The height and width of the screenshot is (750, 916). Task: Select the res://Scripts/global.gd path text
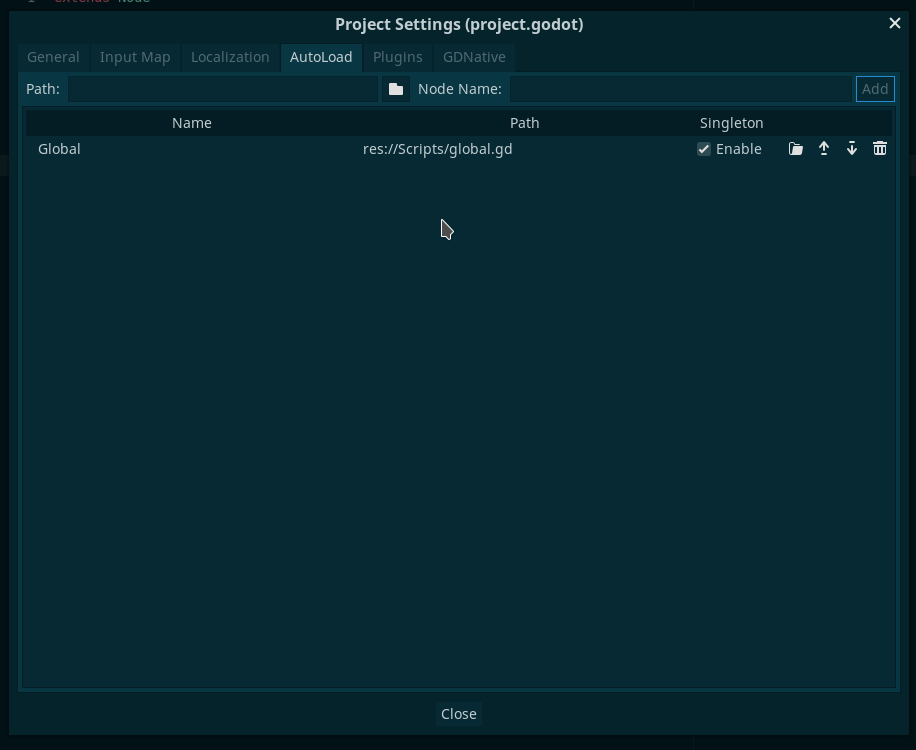coord(437,148)
